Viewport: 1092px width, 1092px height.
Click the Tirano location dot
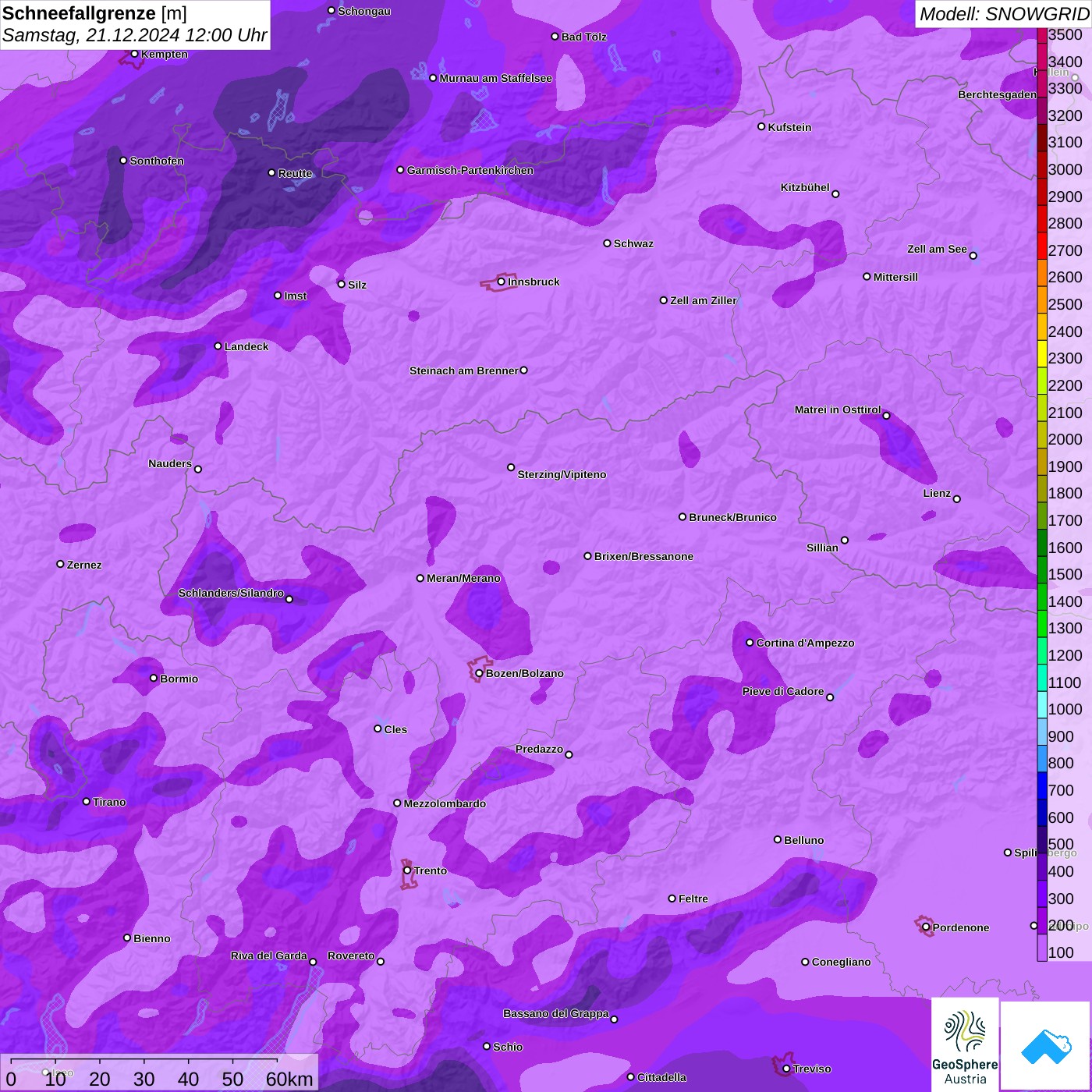87,801
